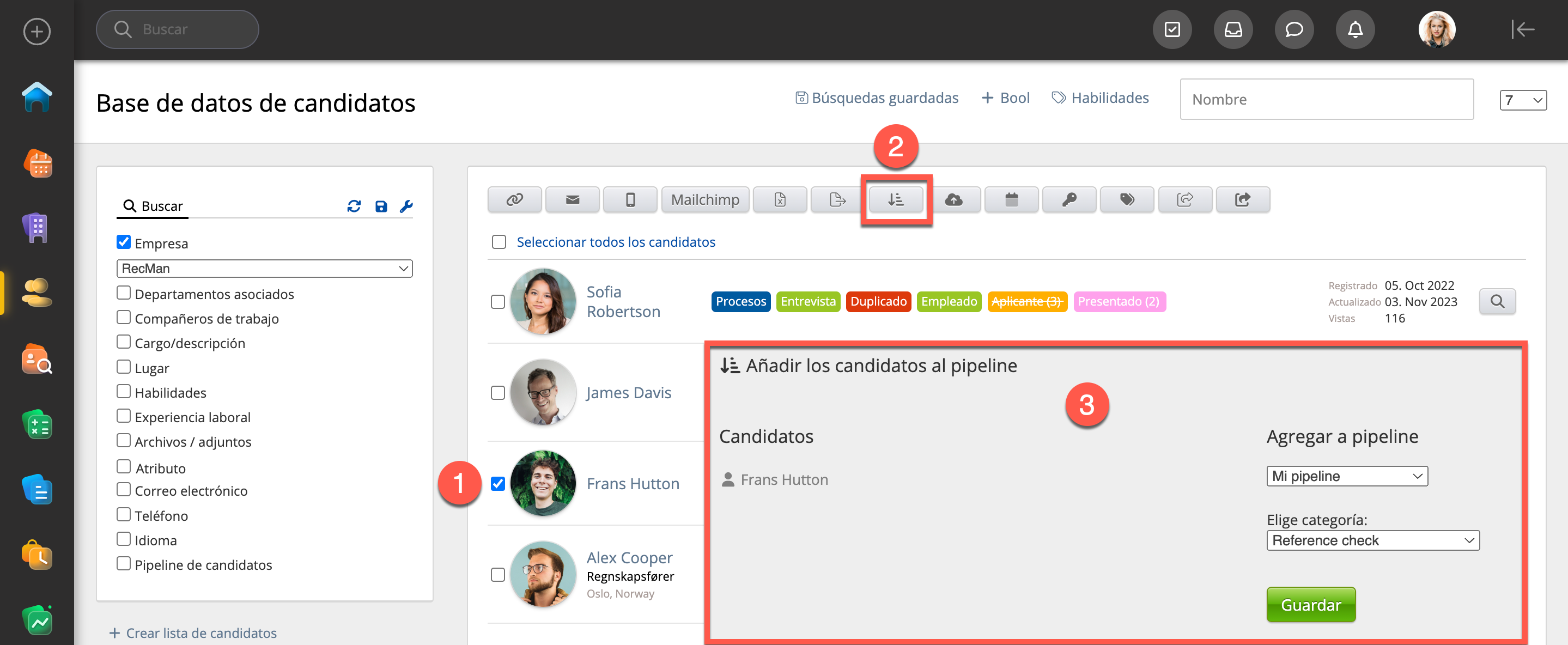This screenshot has width=1568, height=645.
Task: Open the orange candidate search sidebar icon
Action: point(37,359)
